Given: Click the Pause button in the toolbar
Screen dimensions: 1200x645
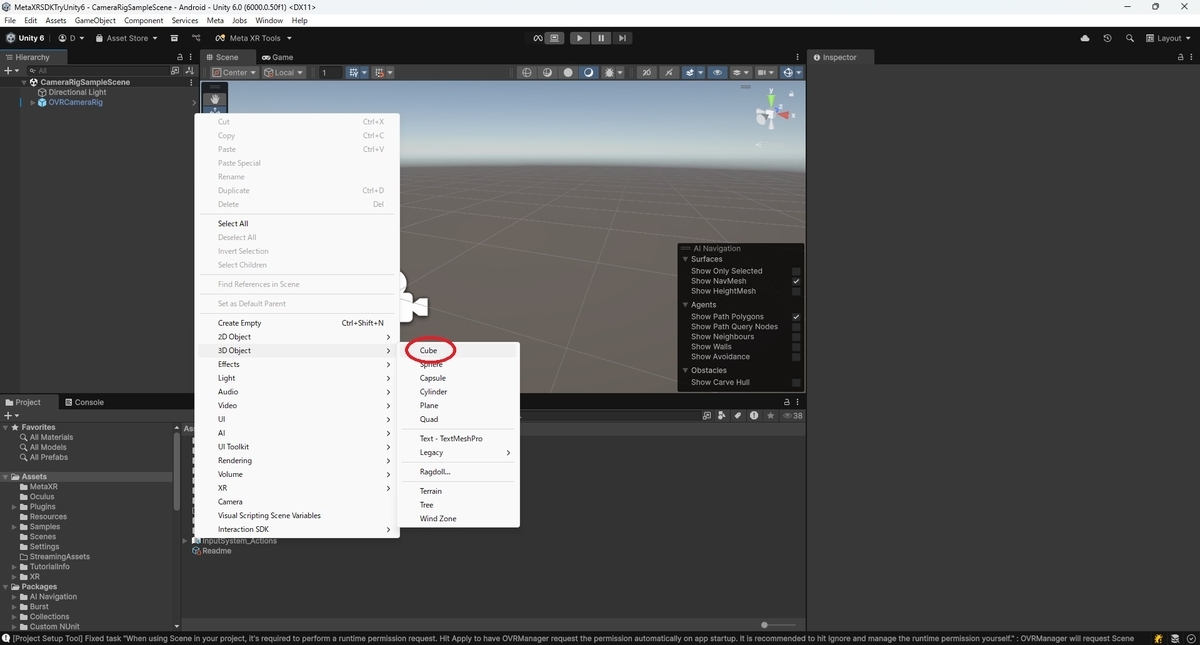Looking at the screenshot, I should (x=601, y=38).
